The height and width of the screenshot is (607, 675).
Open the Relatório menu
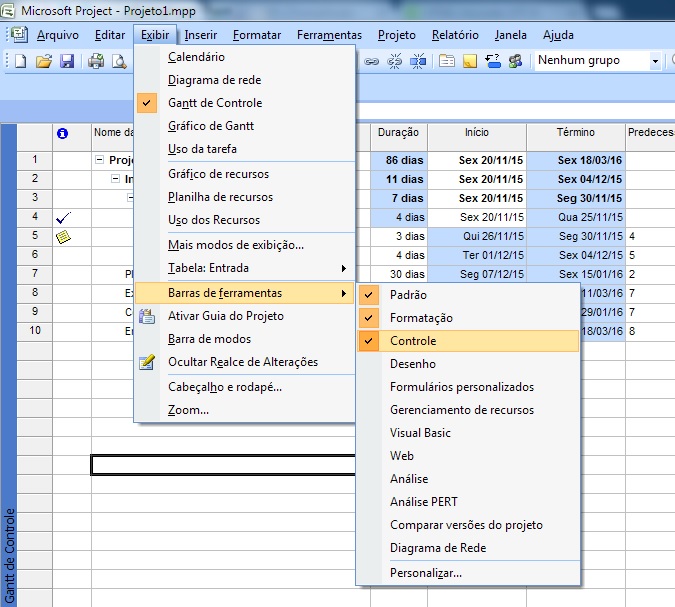pos(455,35)
